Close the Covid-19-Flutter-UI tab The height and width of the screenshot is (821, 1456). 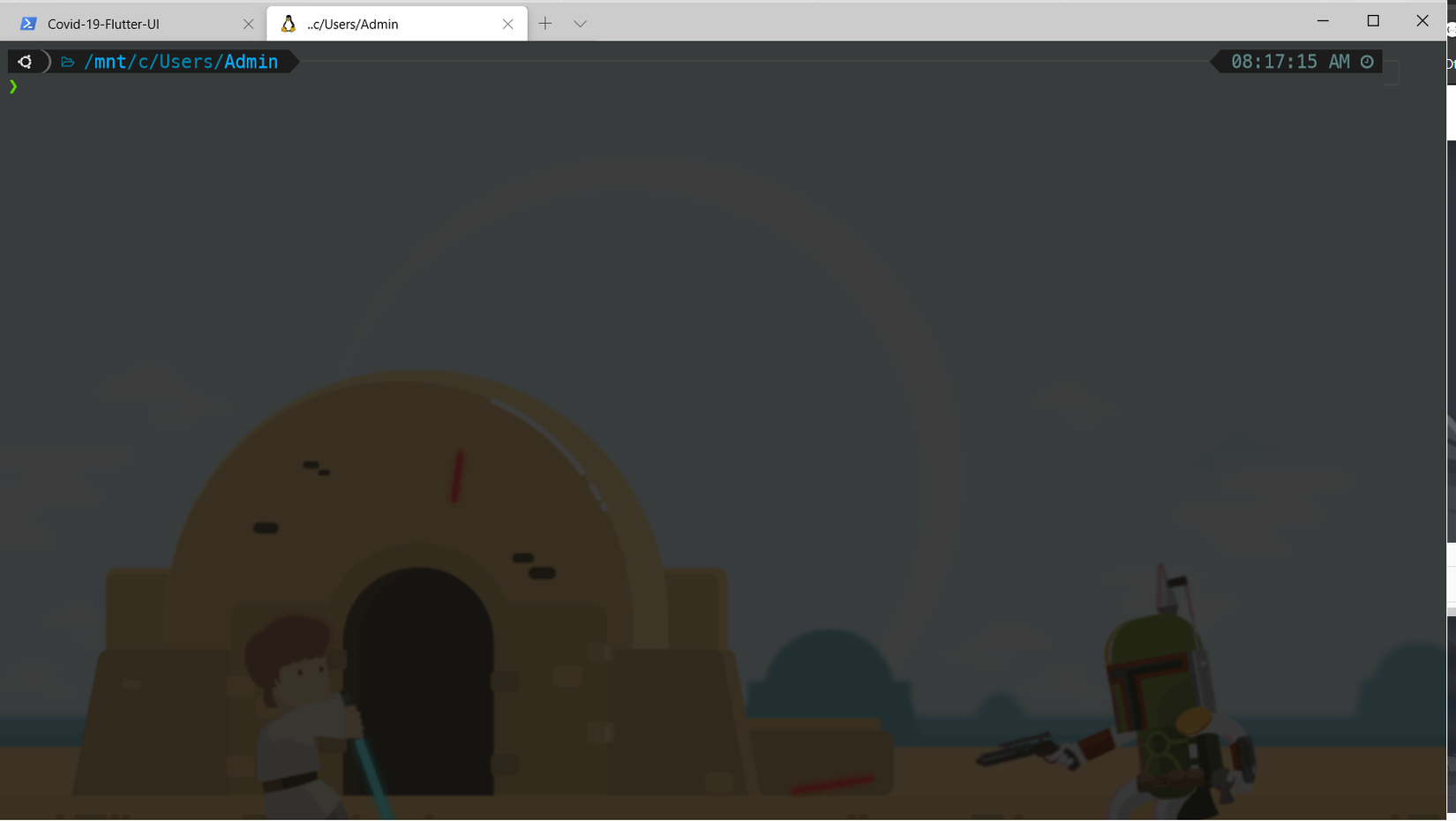pyautogui.click(x=248, y=24)
